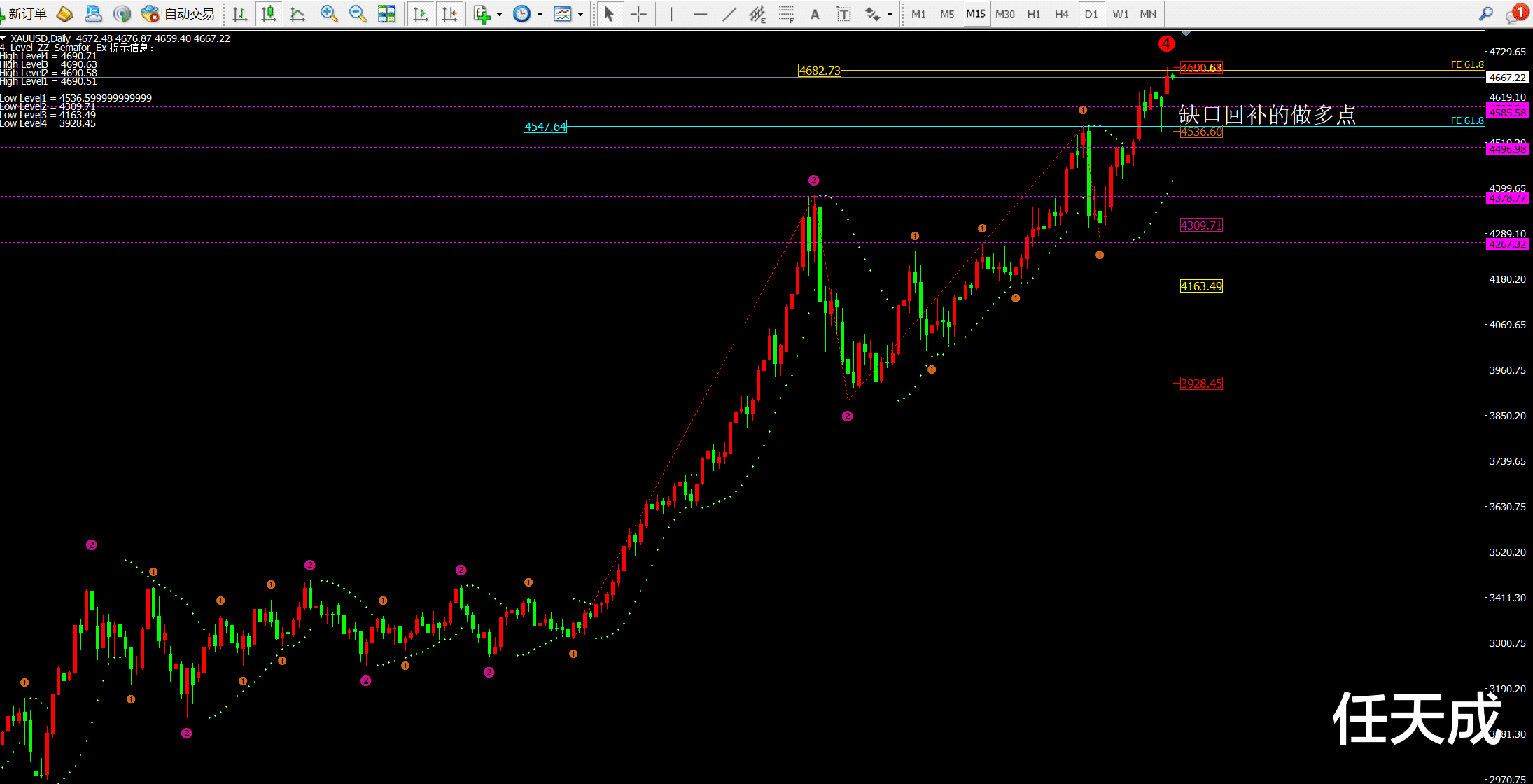Open the search magnifier at top right

pos(1485,14)
